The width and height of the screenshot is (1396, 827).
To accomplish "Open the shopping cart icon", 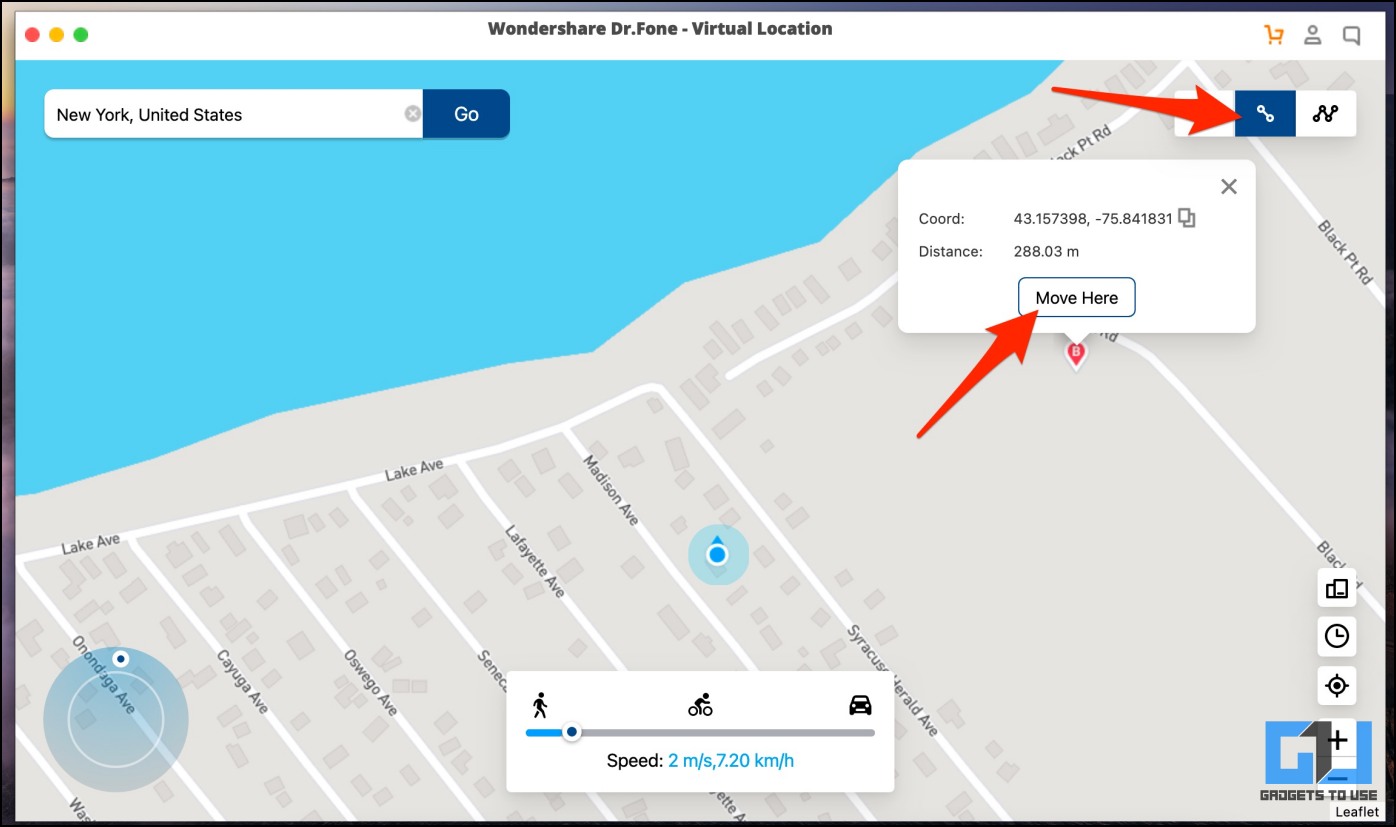I will click(1274, 36).
